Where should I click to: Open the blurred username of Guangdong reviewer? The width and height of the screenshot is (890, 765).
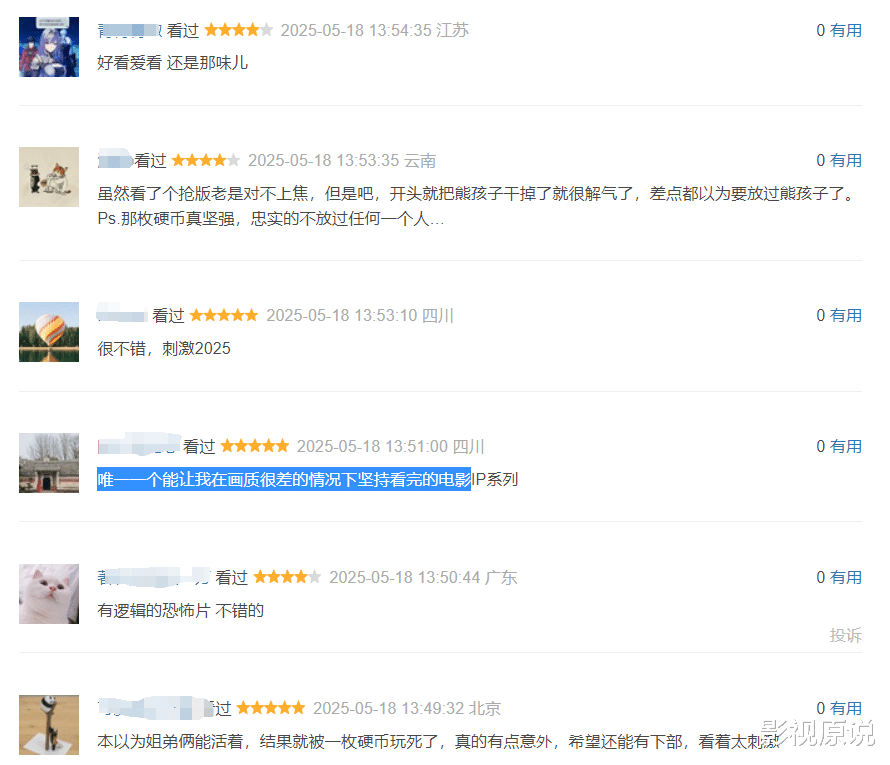tap(154, 578)
